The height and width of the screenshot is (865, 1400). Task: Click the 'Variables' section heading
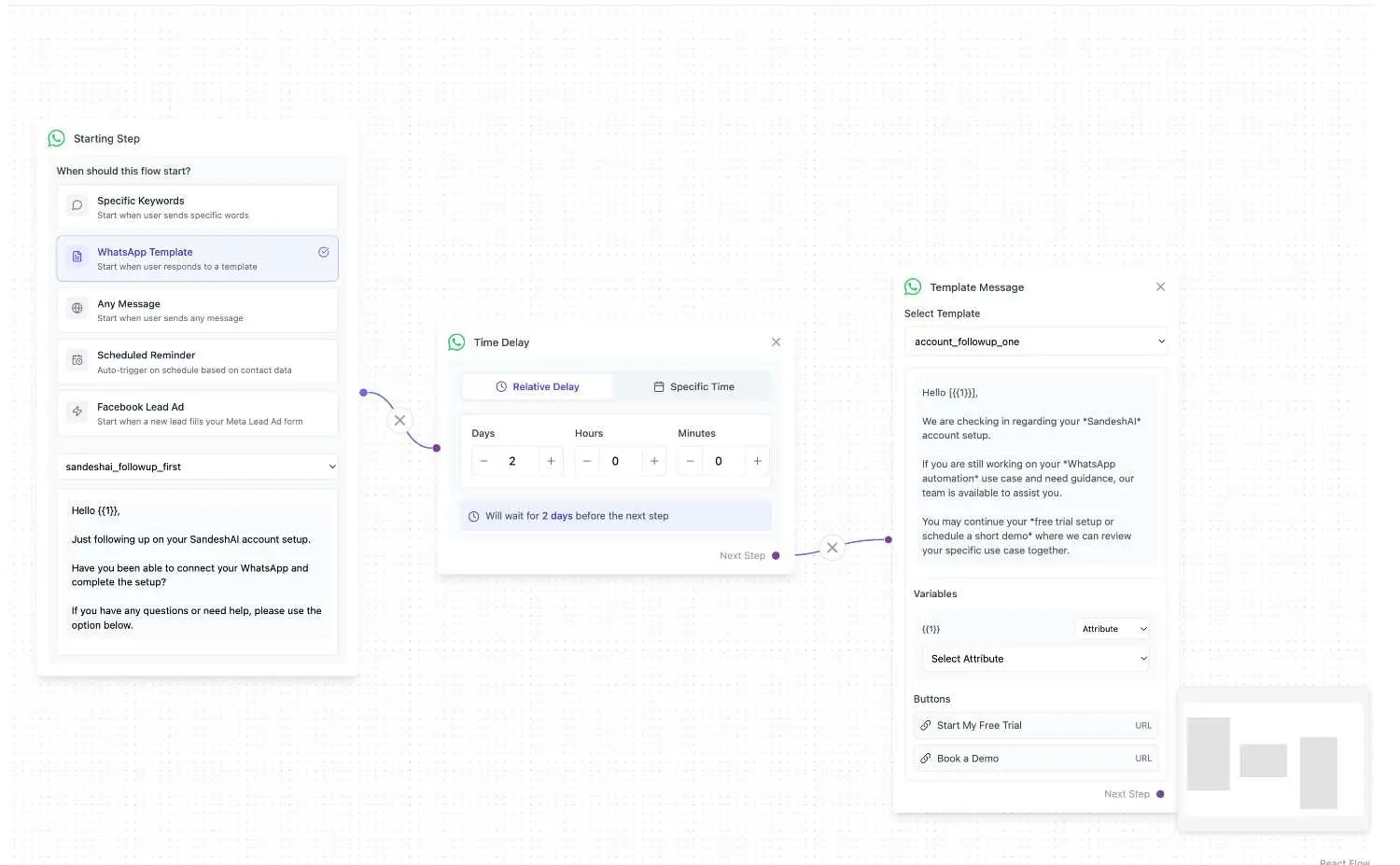[935, 594]
